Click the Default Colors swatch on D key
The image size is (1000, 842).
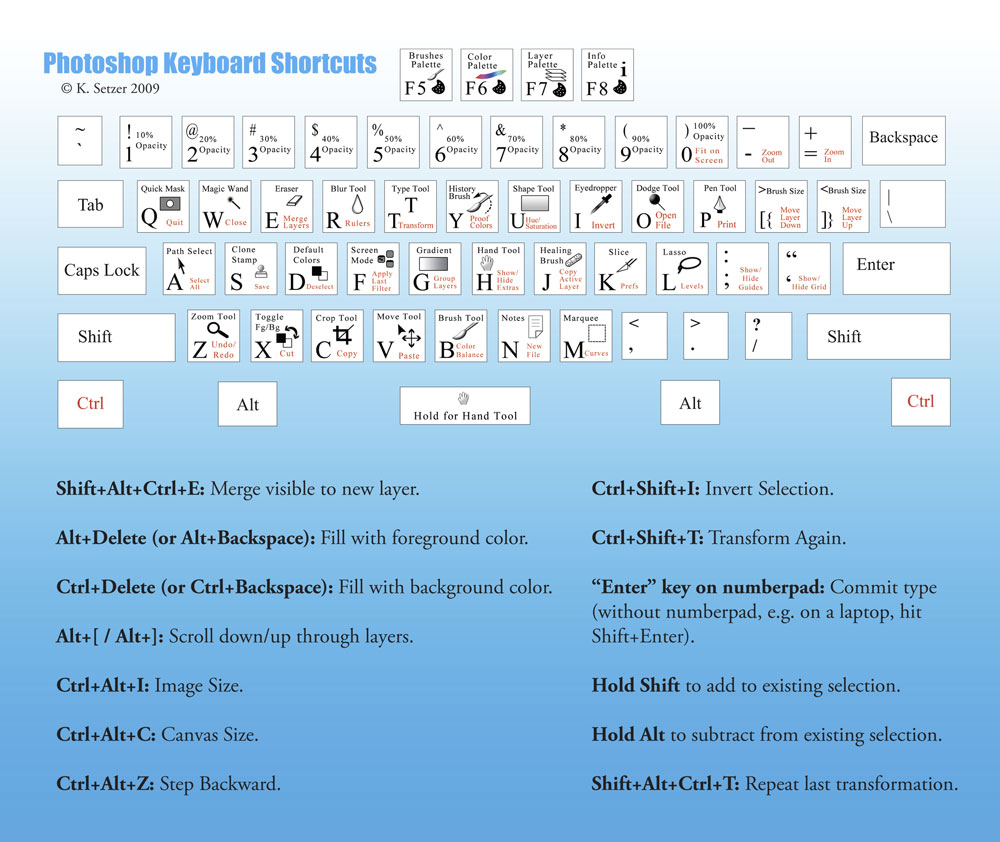(x=320, y=271)
